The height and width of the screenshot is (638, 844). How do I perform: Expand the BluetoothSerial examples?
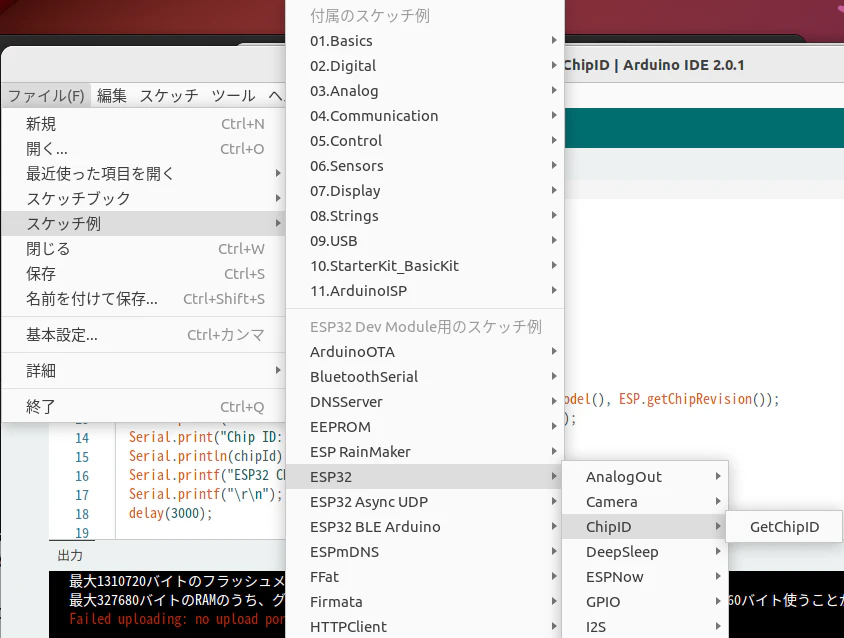pos(425,377)
